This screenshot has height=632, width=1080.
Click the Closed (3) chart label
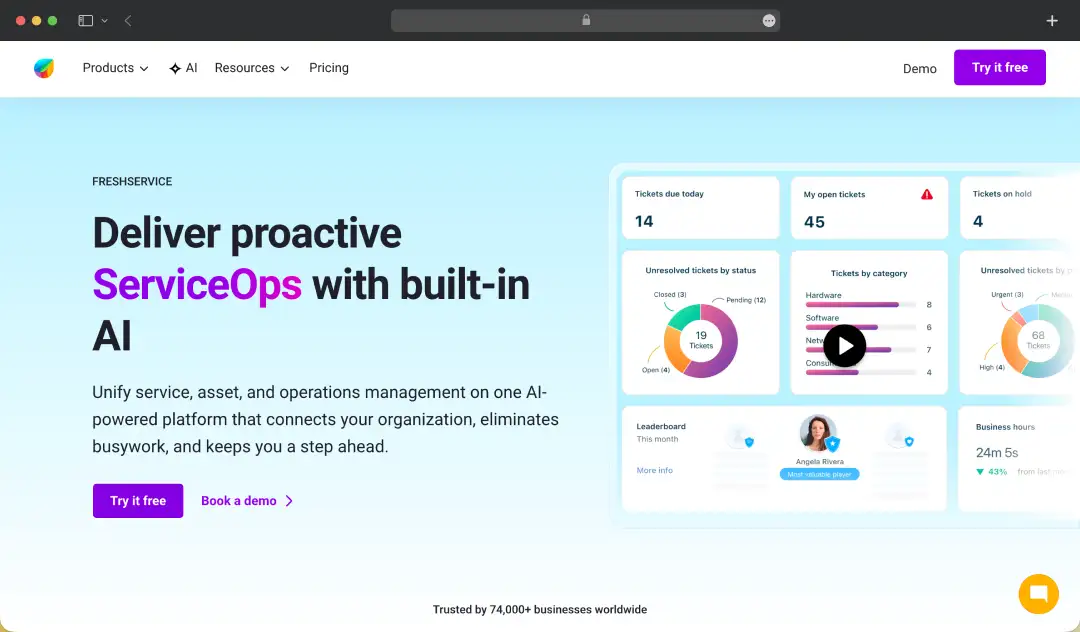pos(670,295)
